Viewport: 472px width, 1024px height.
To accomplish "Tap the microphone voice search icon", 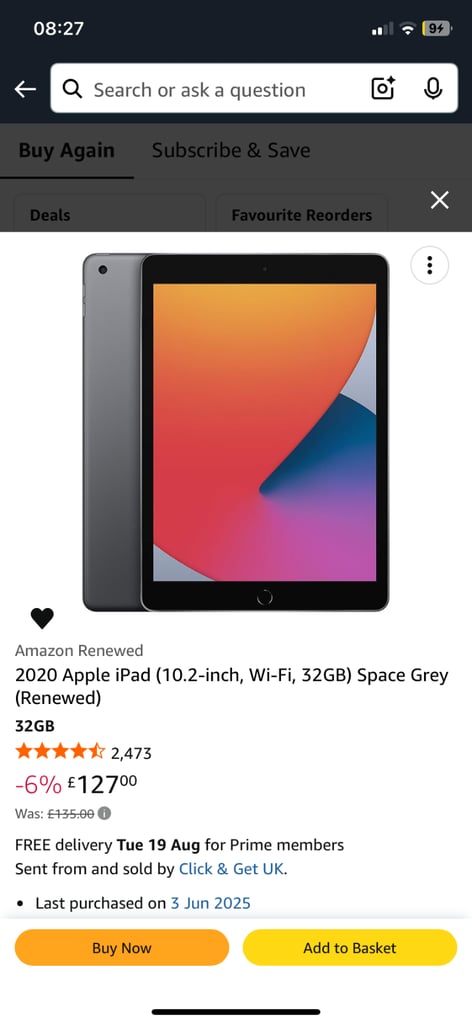I will point(433,88).
